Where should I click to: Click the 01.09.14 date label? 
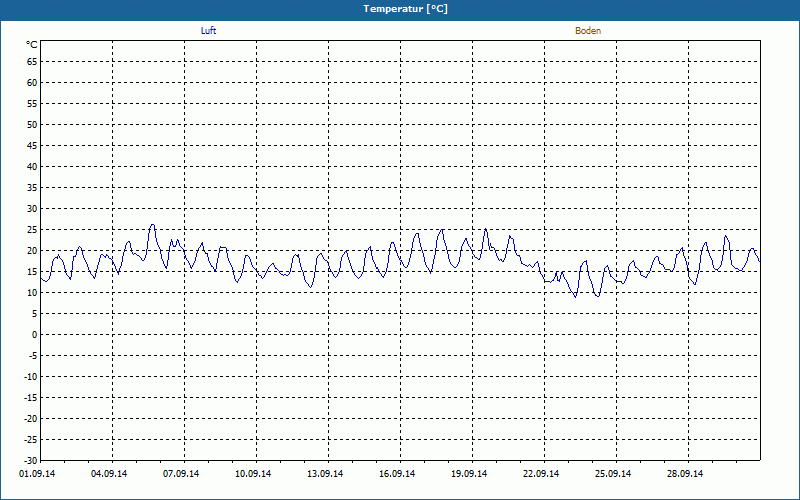[37, 474]
